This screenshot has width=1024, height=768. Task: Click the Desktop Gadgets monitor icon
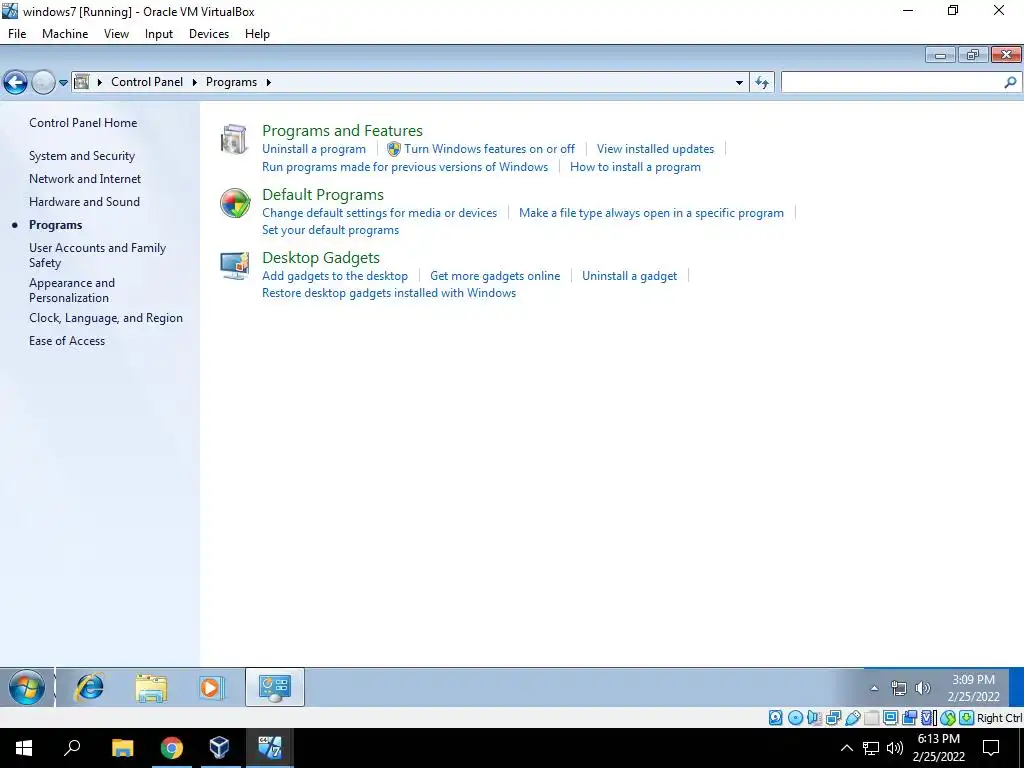click(234, 266)
